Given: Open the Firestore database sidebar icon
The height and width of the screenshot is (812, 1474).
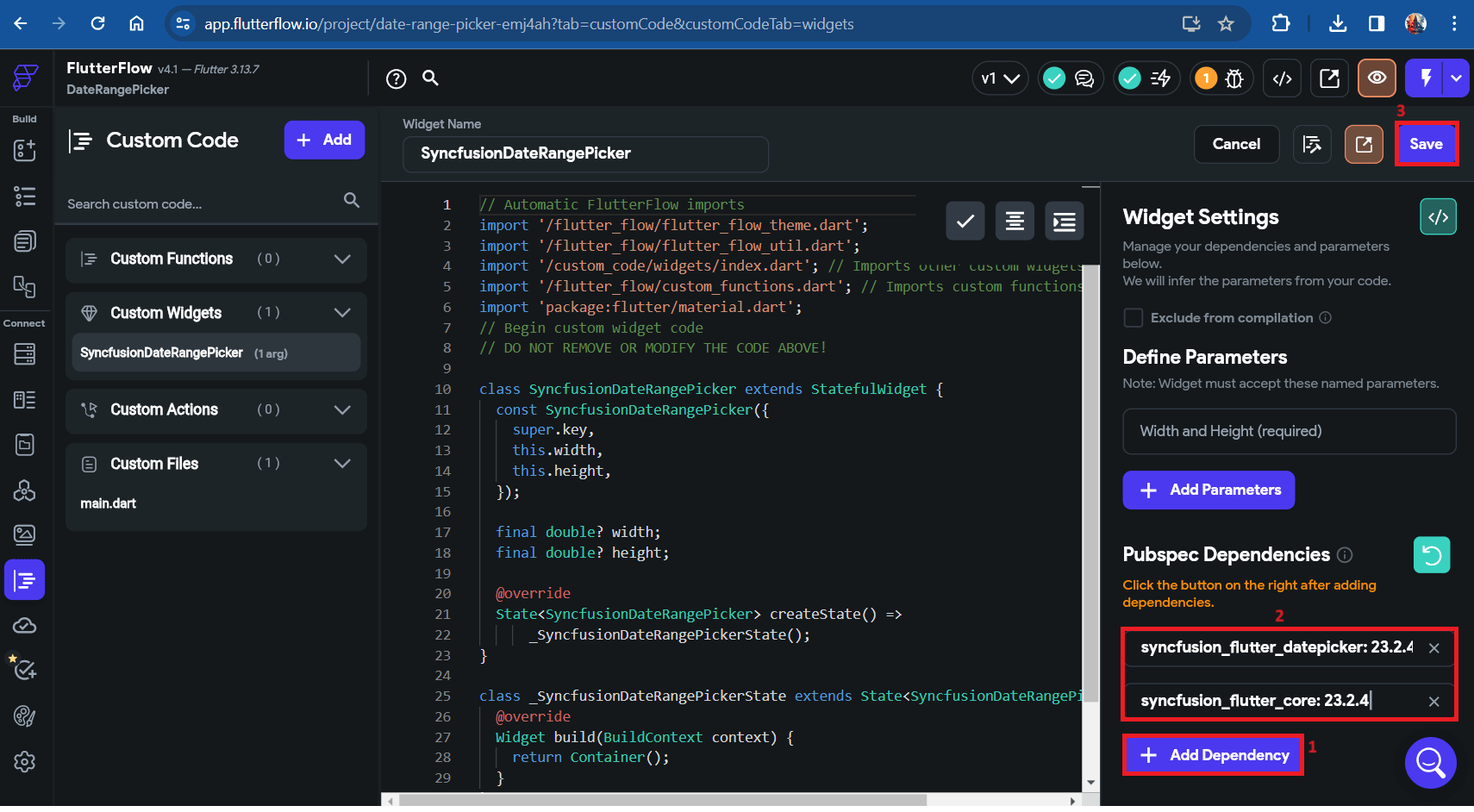Looking at the screenshot, I should click(25, 353).
